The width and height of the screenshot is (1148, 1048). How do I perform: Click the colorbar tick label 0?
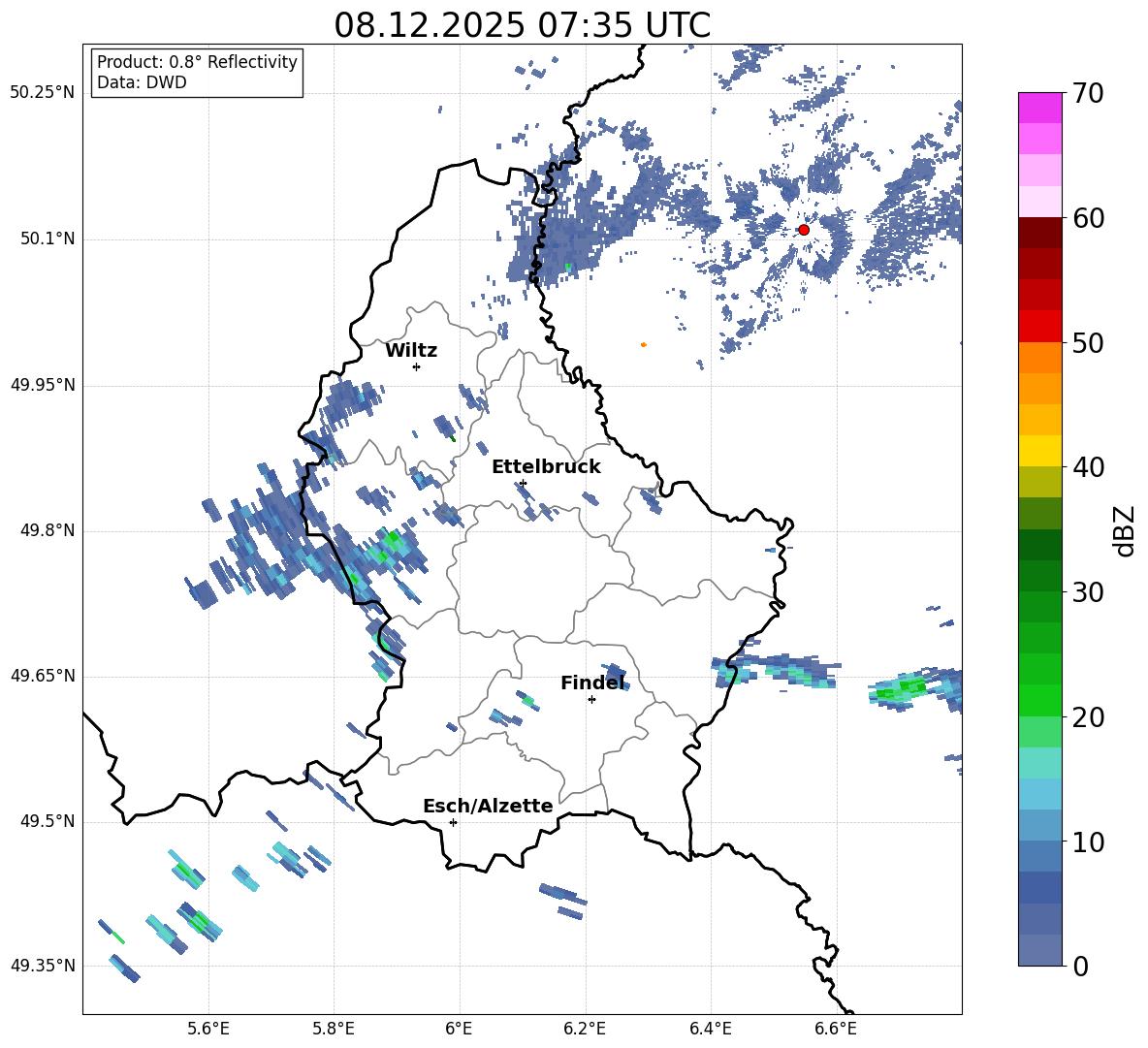(1080, 966)
